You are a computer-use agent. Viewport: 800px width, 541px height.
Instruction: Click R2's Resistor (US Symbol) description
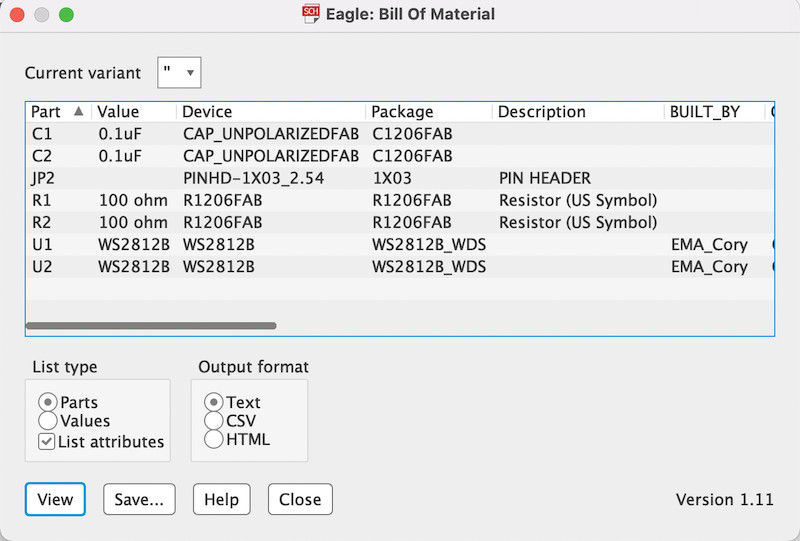click(578, 223)
